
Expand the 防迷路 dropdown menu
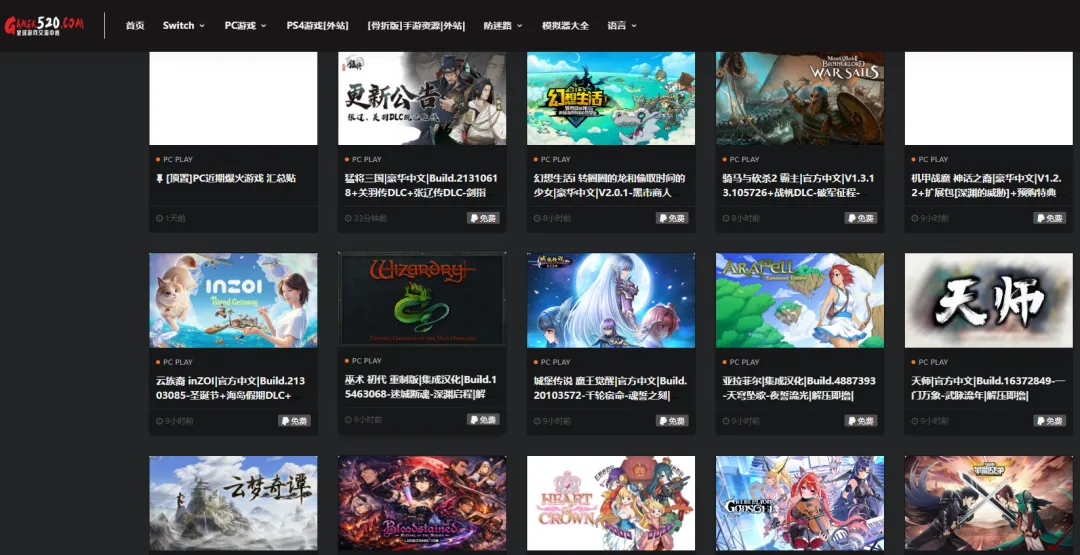point(503,25)
